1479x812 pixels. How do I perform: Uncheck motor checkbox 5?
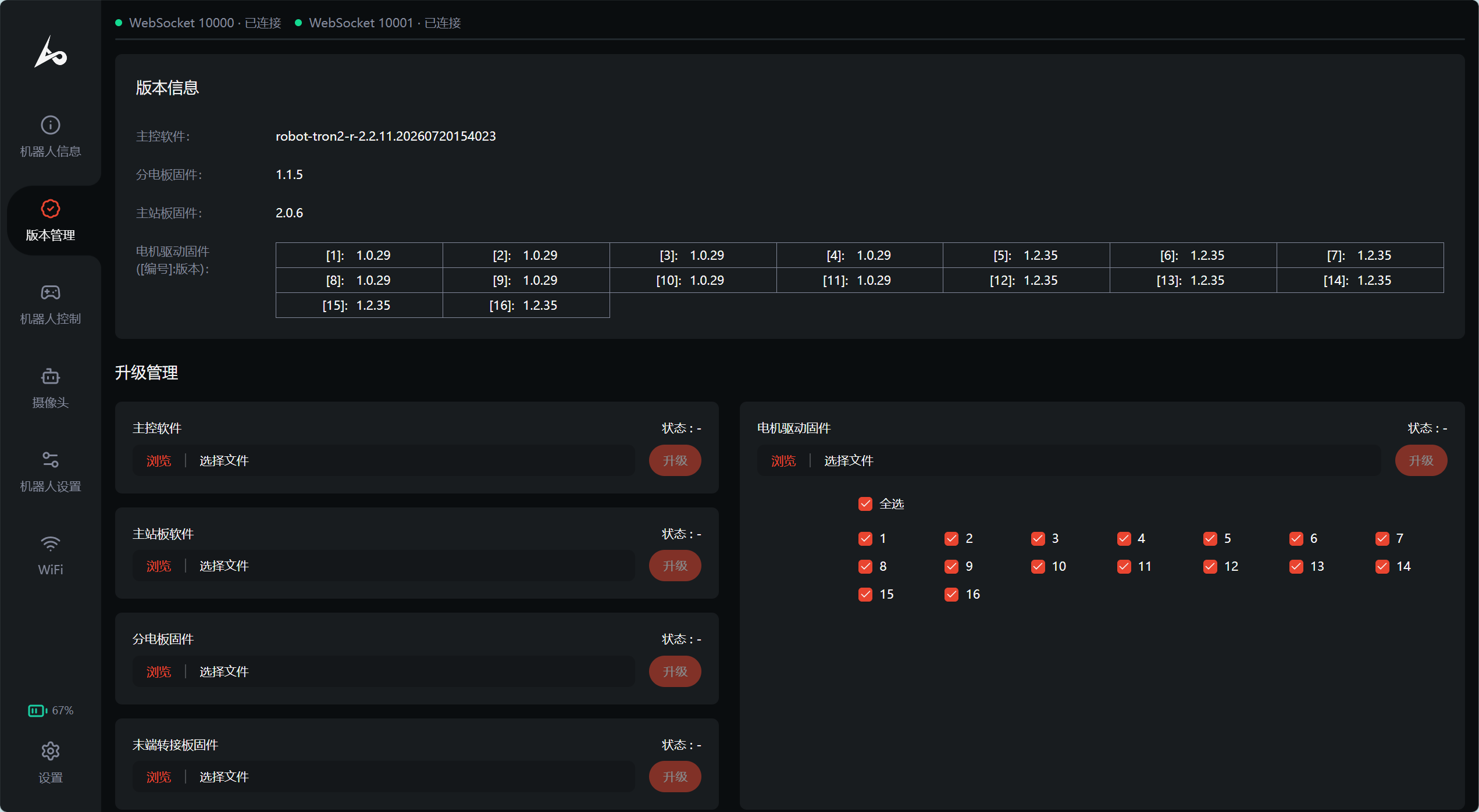pyautogui.click(x=1210, y=538)
